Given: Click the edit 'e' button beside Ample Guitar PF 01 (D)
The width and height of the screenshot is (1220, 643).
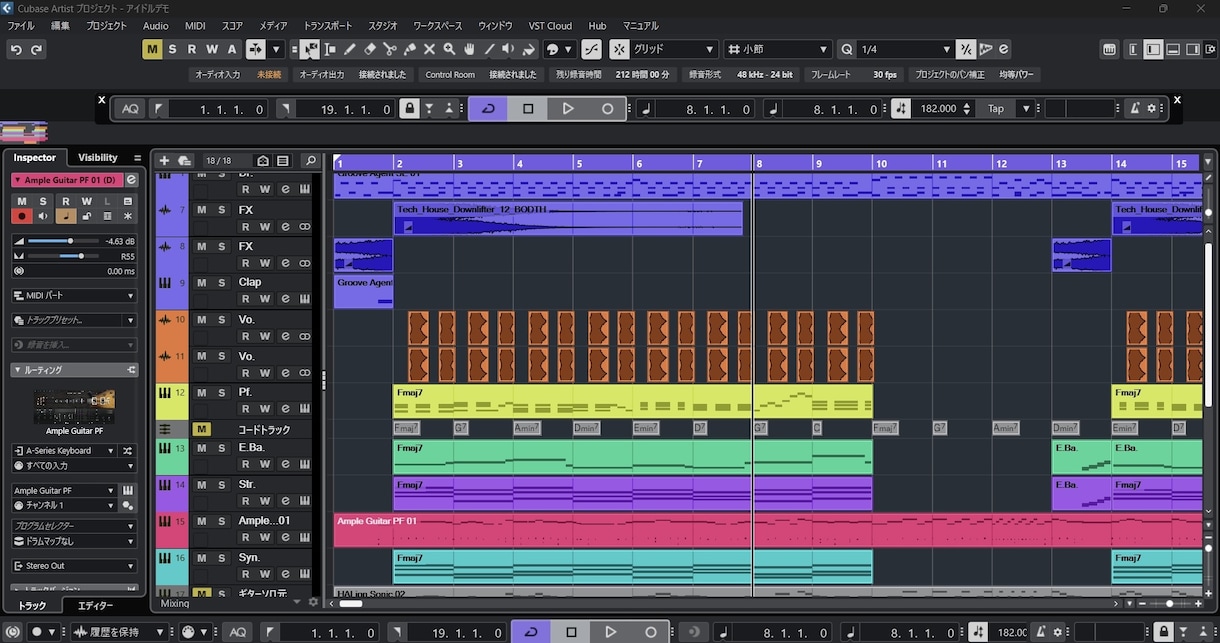Looking at the screenshot, I should click(x=132, y=179).
